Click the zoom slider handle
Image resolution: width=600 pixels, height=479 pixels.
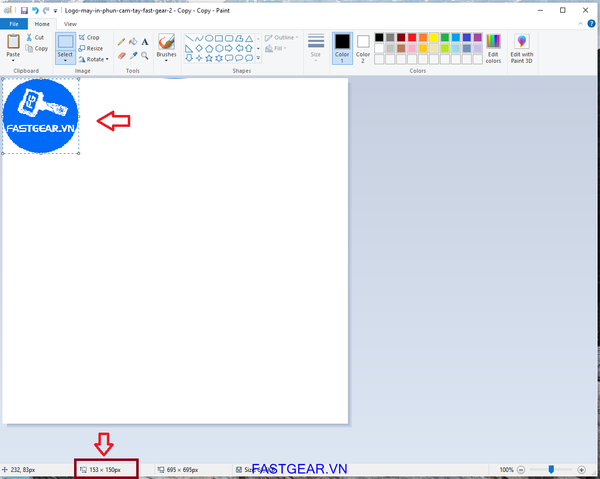[x=551, y=469]
